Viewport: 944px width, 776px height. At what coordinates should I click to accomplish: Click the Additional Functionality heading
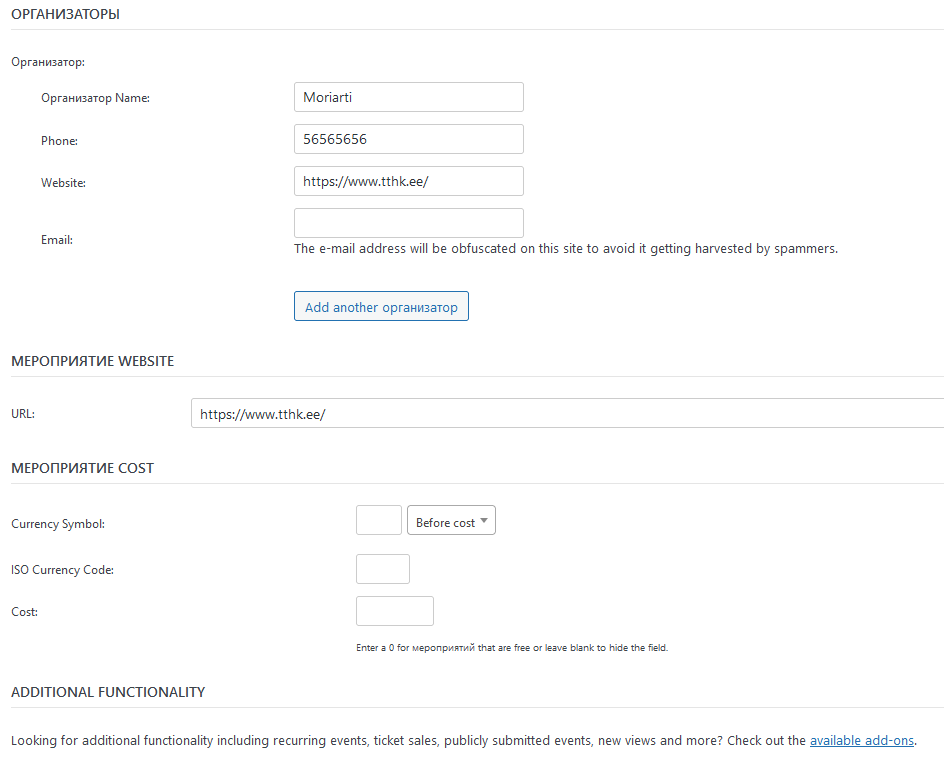tap(108, 692)
